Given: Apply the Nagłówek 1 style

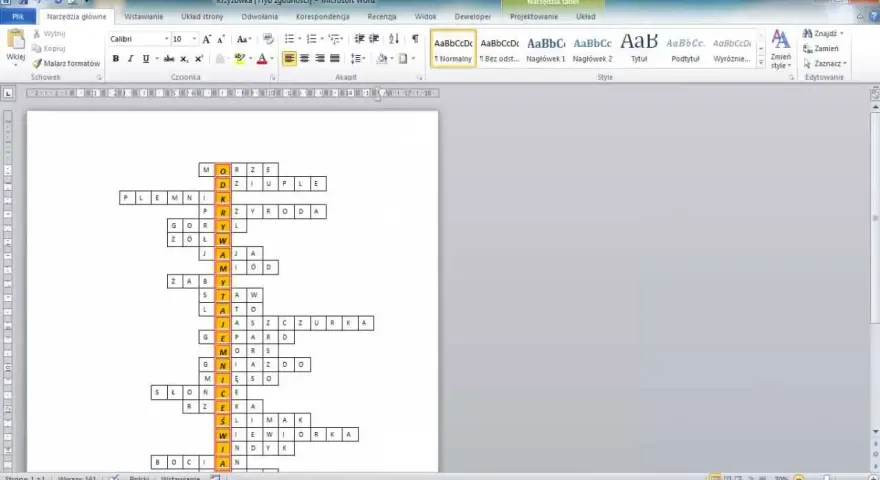Looking at the screenshot, I should [546, 49].
